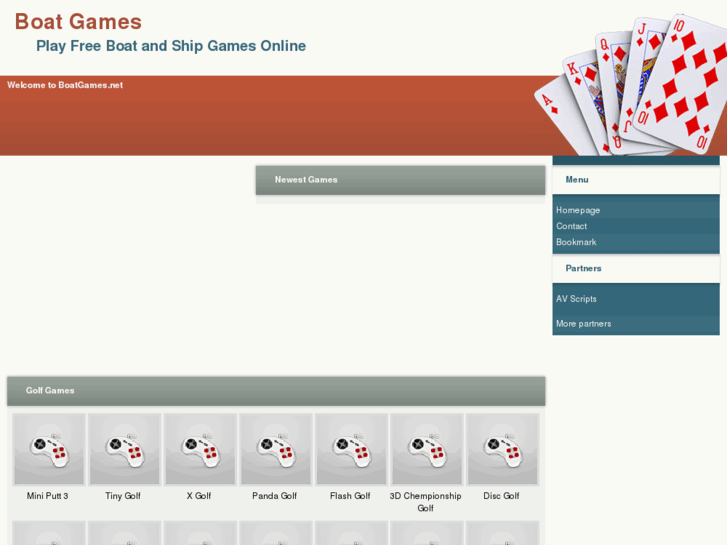Image resolution: width=727 pixels, height=545 pixels.
Task: Open the Contact menu link
Action: point(572,226)
